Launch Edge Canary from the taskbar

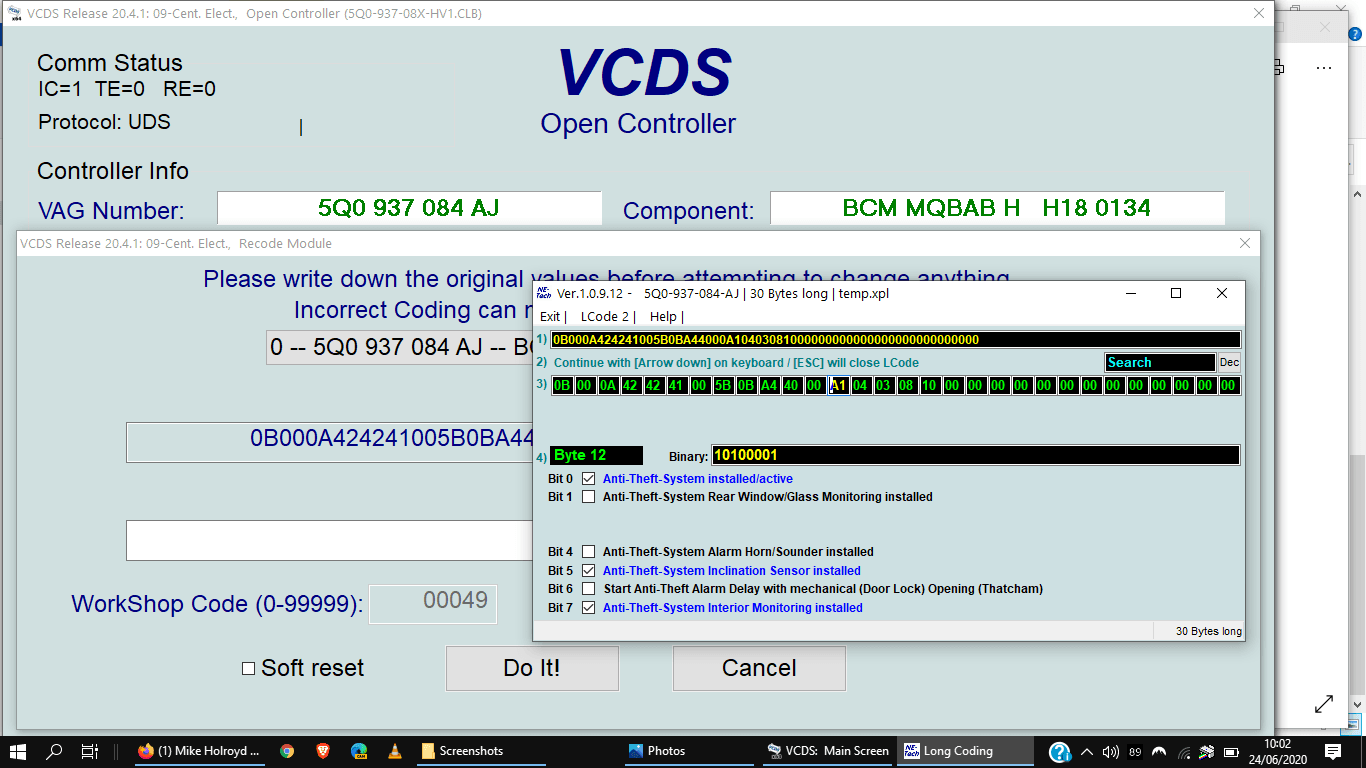359,751
